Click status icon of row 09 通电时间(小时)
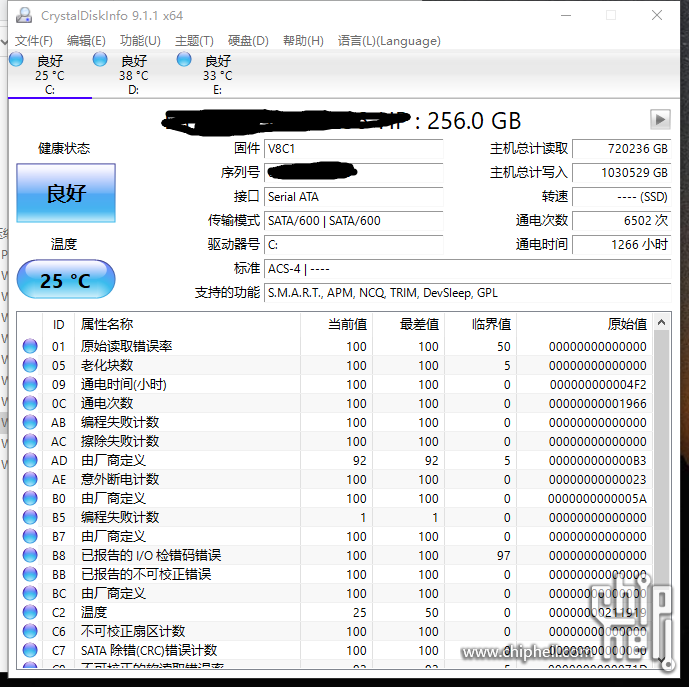689x687 pixels. click(30, 384)
